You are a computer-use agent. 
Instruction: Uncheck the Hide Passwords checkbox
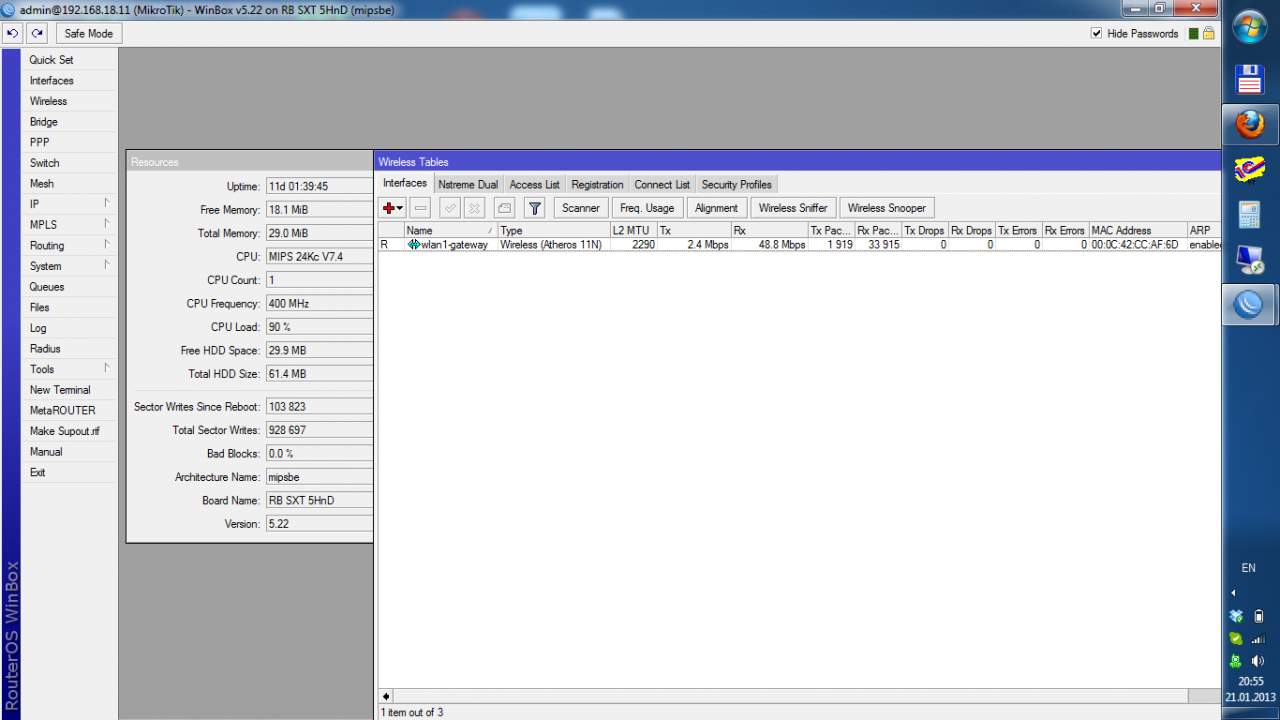(1097, 33)
